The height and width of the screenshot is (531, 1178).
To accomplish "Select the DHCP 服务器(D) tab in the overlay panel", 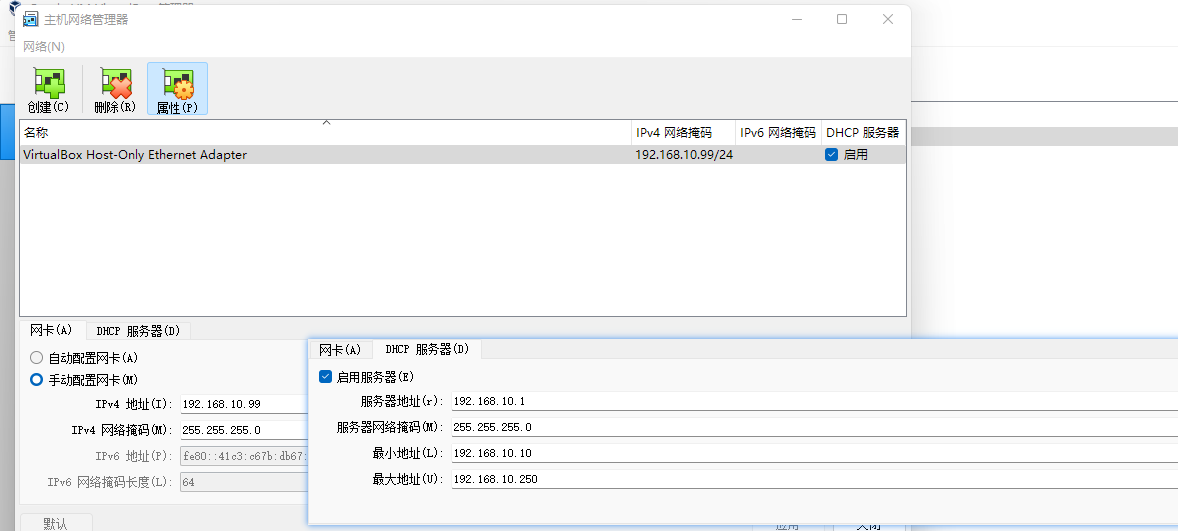I will pos(427,349).
